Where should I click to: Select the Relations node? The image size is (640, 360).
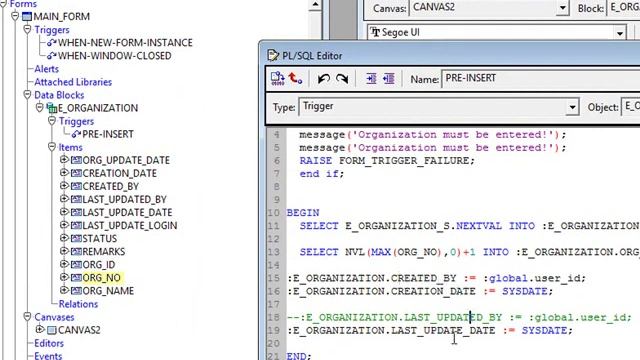tap(78, 304)
